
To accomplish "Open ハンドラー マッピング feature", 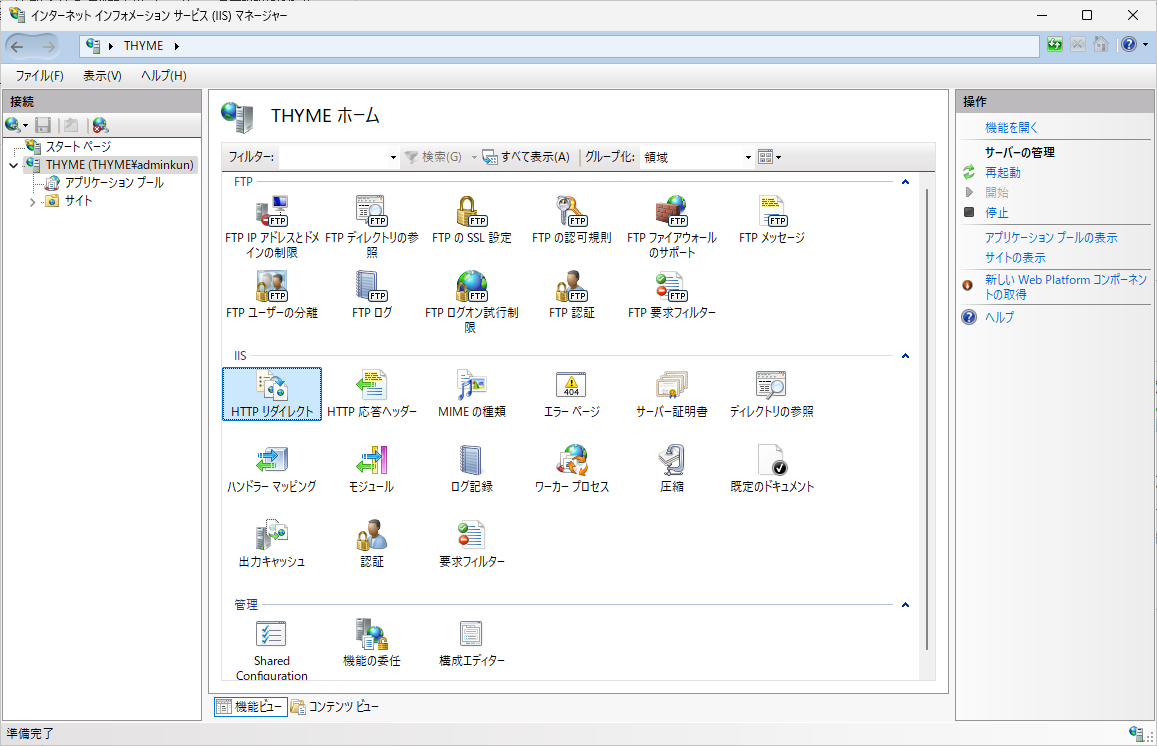I will click(272, 469).
